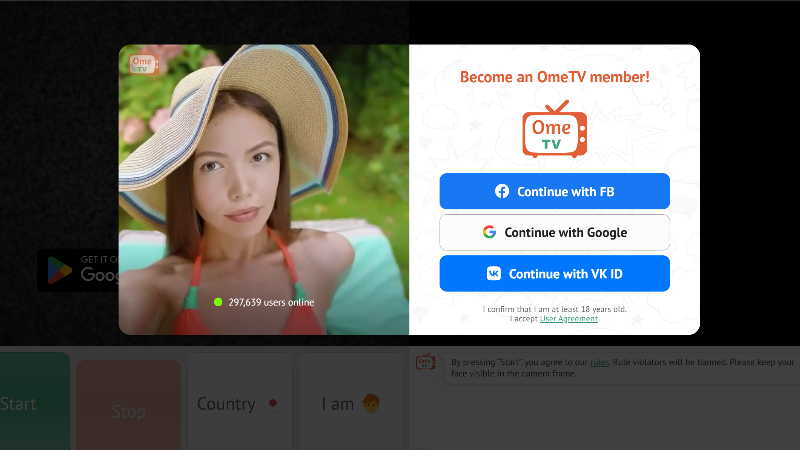This screenshot has width=800, height=450.
Task: Click the green online status dot
Action: (218, 302)
